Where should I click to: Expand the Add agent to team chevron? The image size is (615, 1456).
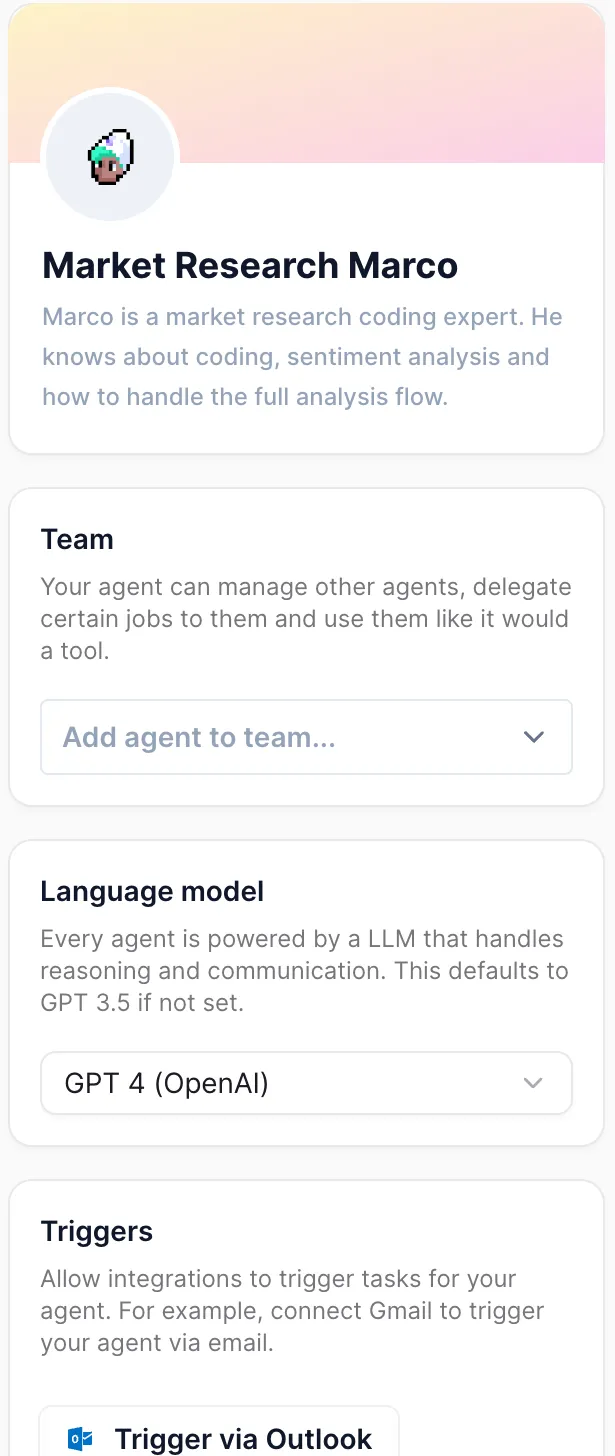pos(534,737)
